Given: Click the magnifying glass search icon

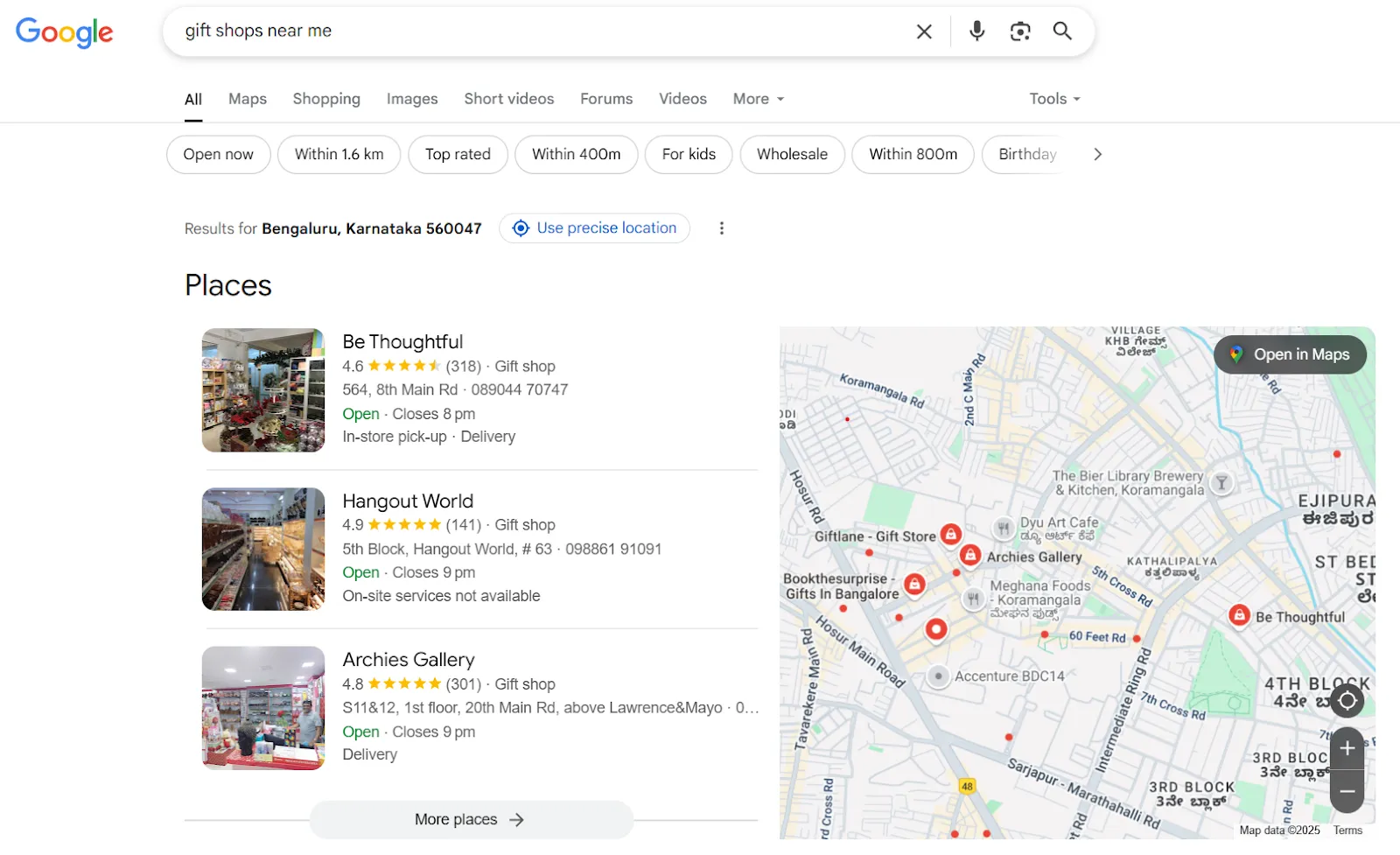Looking at the screenshot, I should pyautogui.click(x=1062, y=32).
